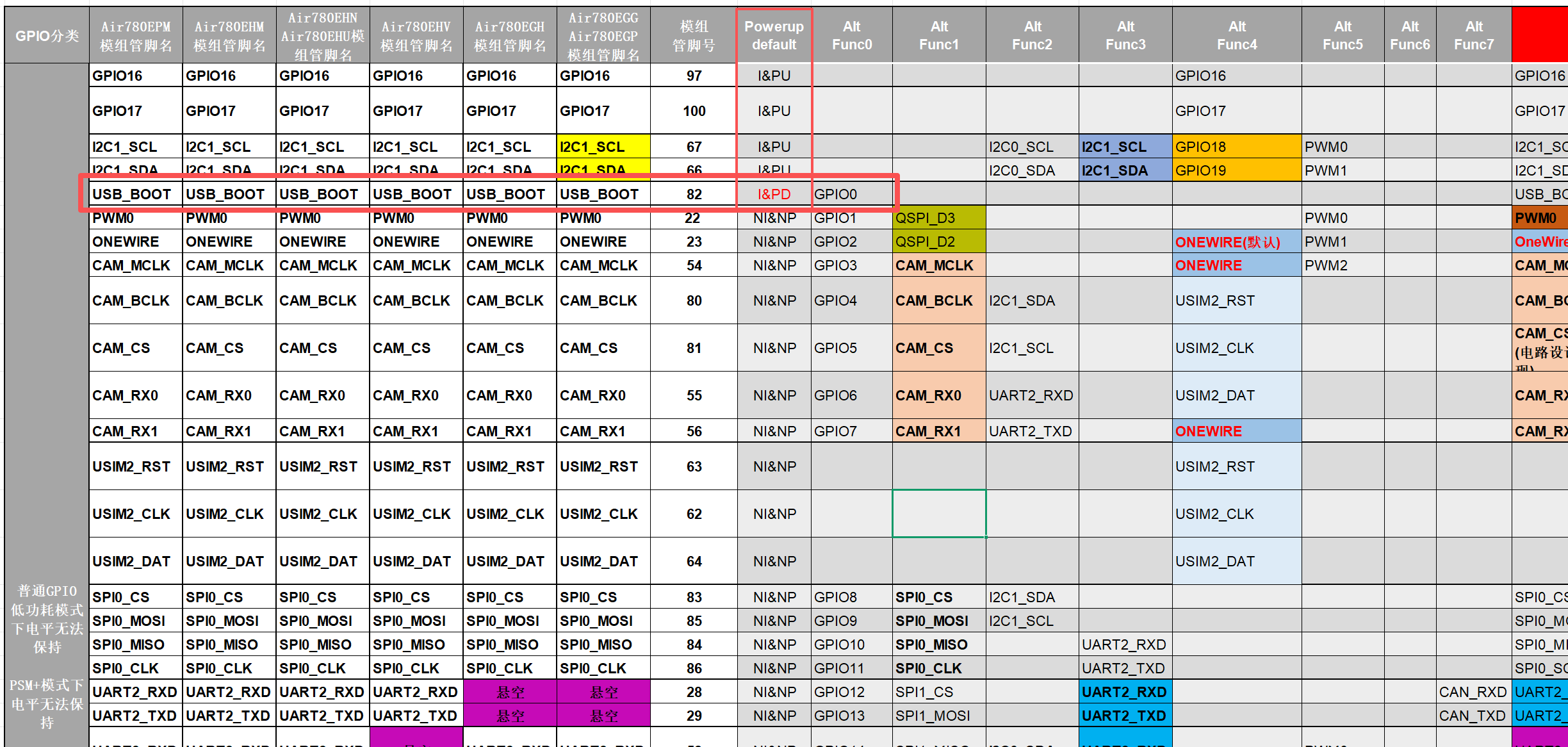Select the red I&PD cell
Viewport: 1568px width, 747px height.
point(774,194)
